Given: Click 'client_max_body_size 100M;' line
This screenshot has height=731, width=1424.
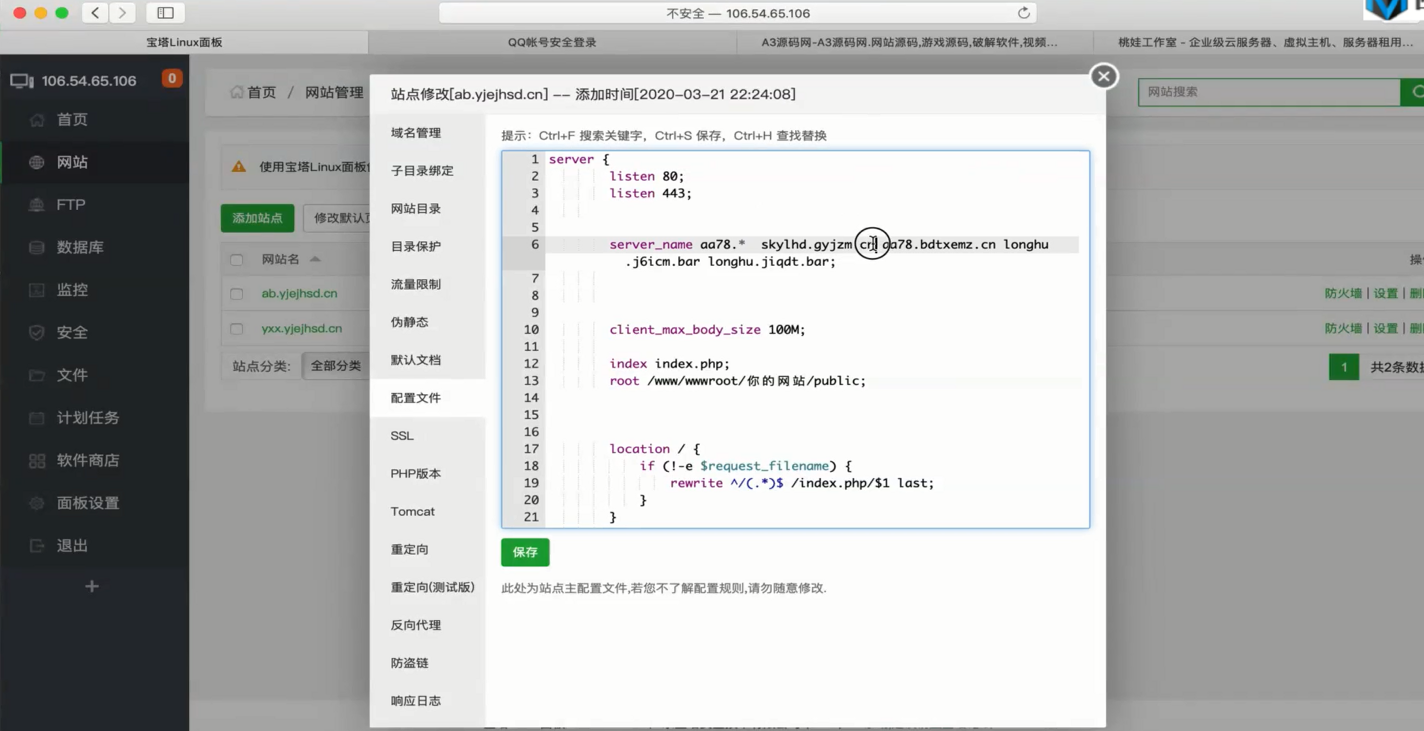Looking at the screenshot, I should tap(707, 330).
